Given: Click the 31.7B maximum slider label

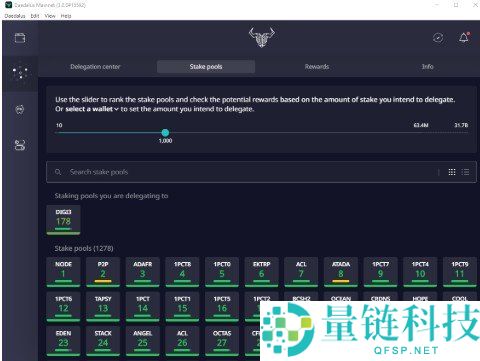Looking at the screenshot, I should coord(461,125).
